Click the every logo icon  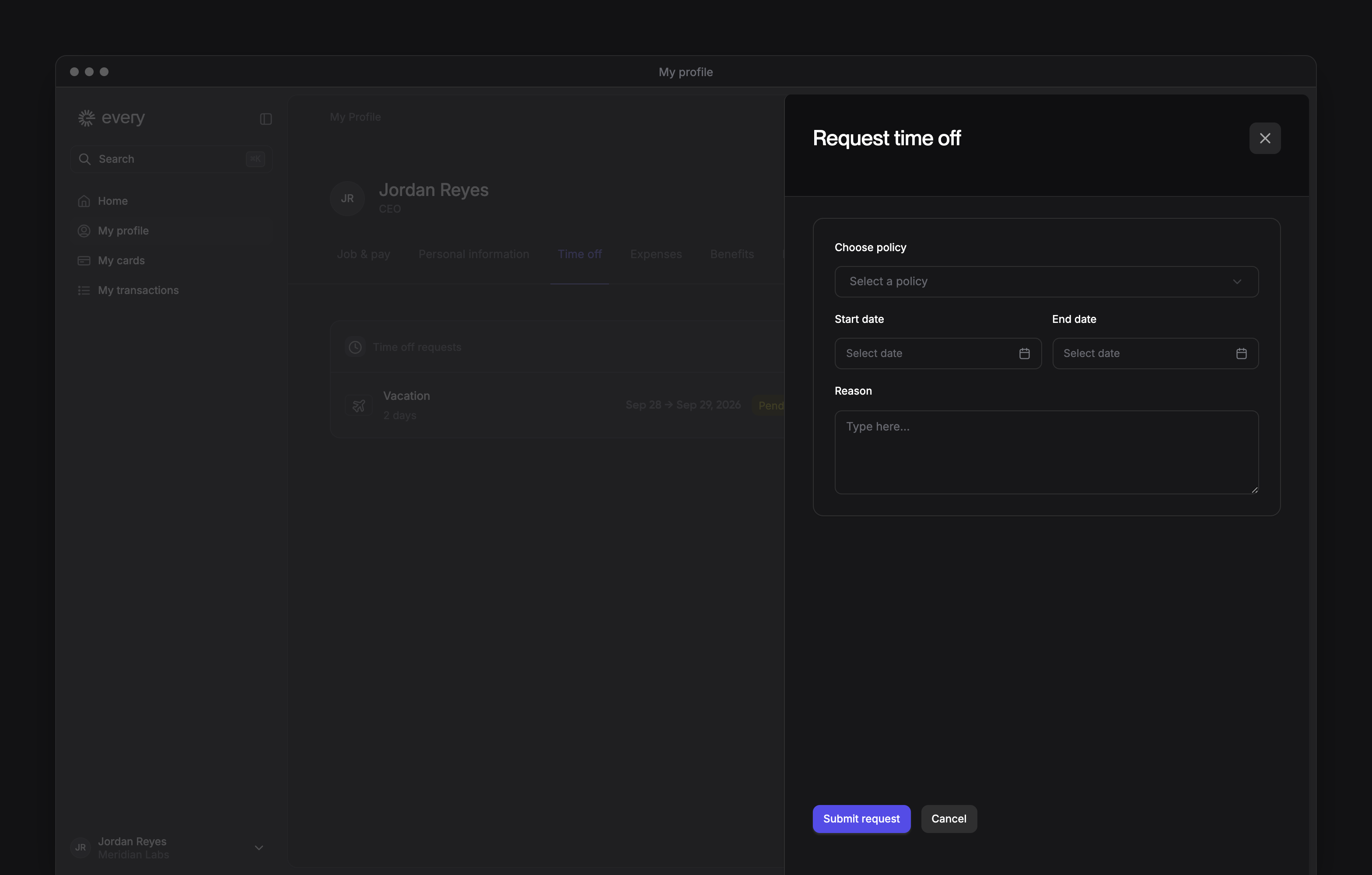tap(86, 118)
